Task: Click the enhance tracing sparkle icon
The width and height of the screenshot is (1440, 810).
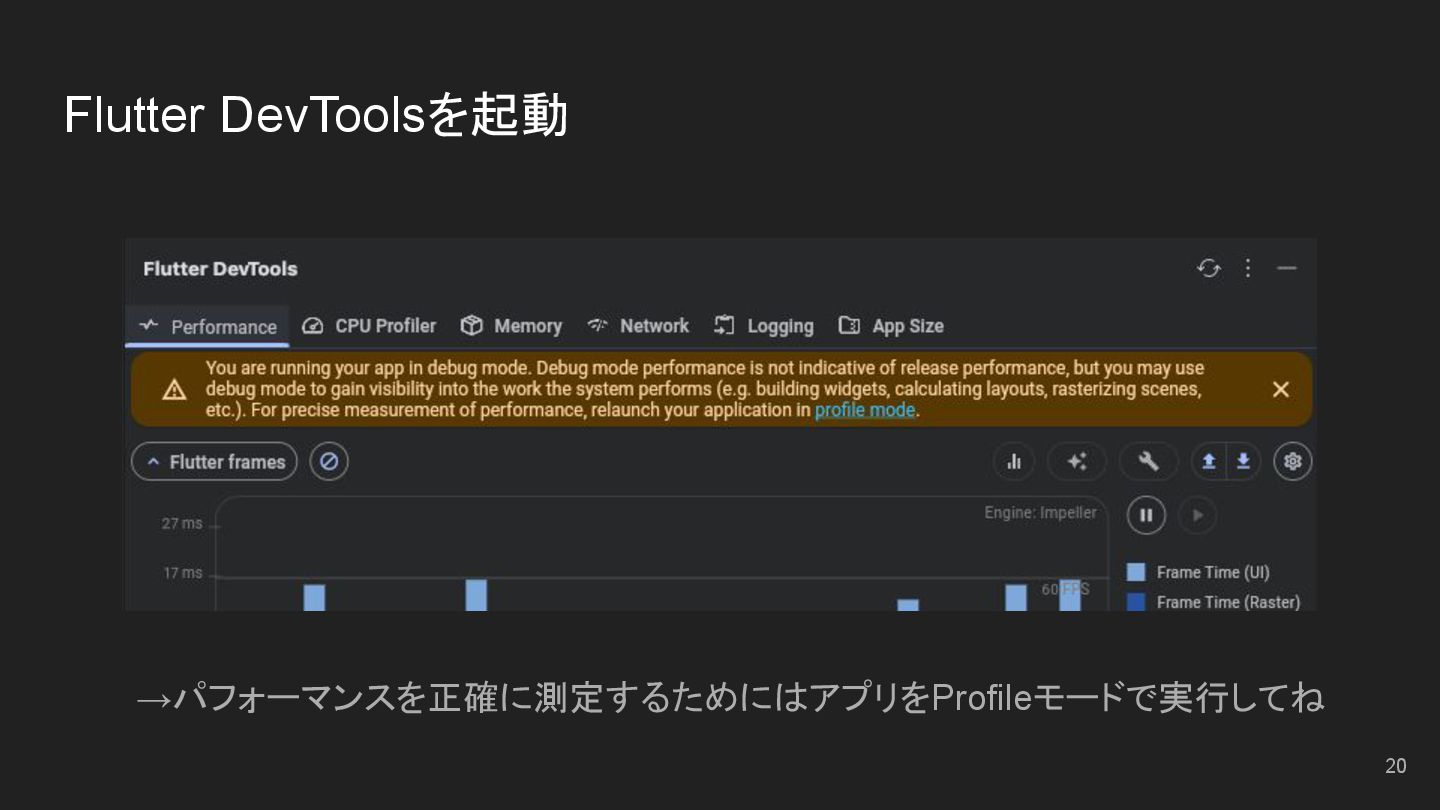Action: [x=1077, y=462]
